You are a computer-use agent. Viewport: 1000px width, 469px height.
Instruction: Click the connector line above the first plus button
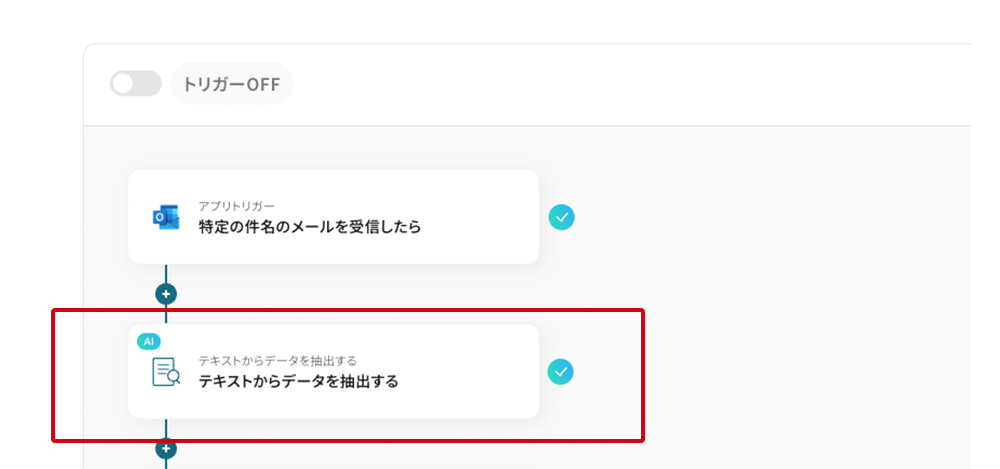166,274
